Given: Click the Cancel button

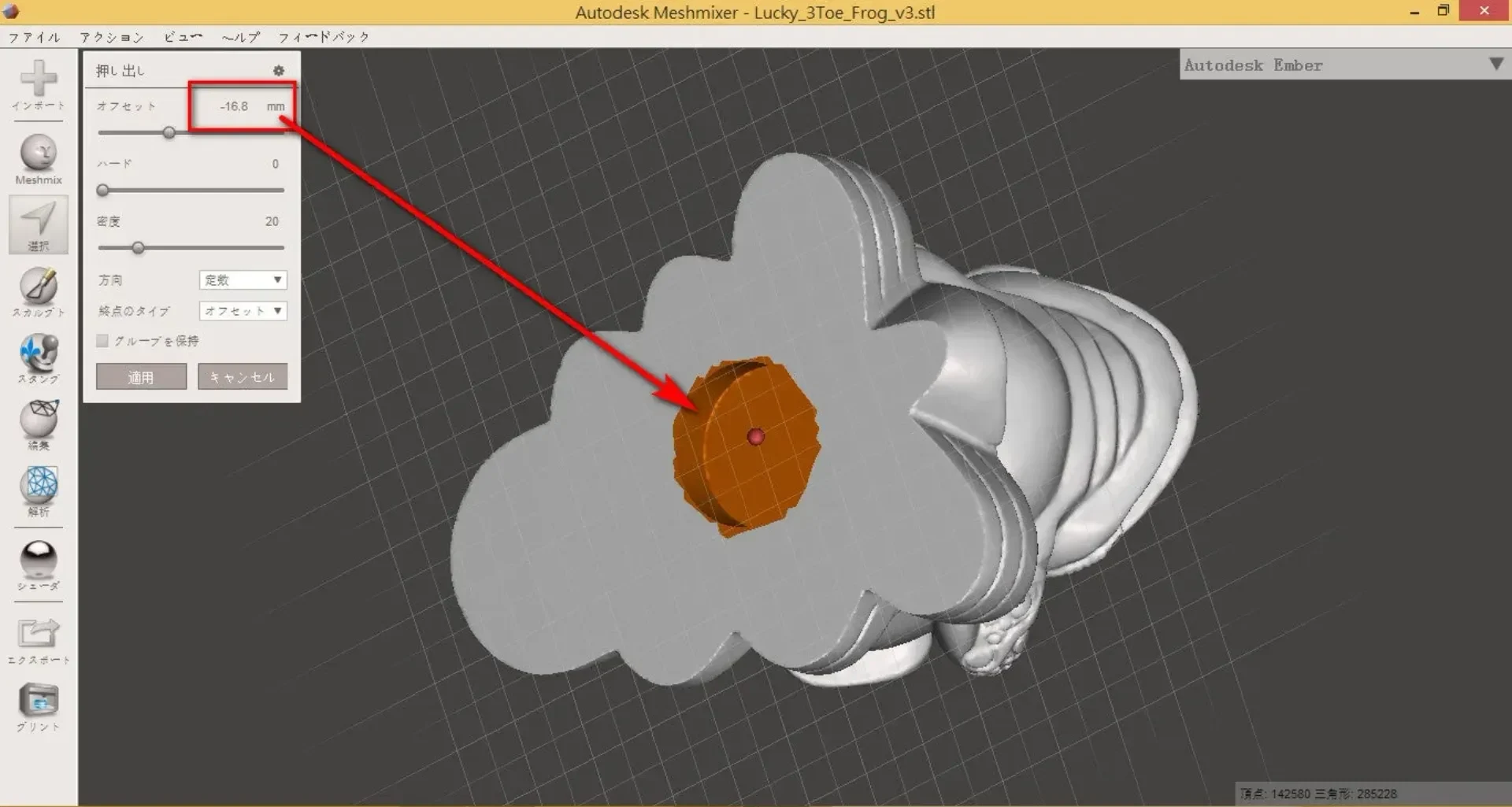Looking at the screenshot, I should [x=243, y=377].
